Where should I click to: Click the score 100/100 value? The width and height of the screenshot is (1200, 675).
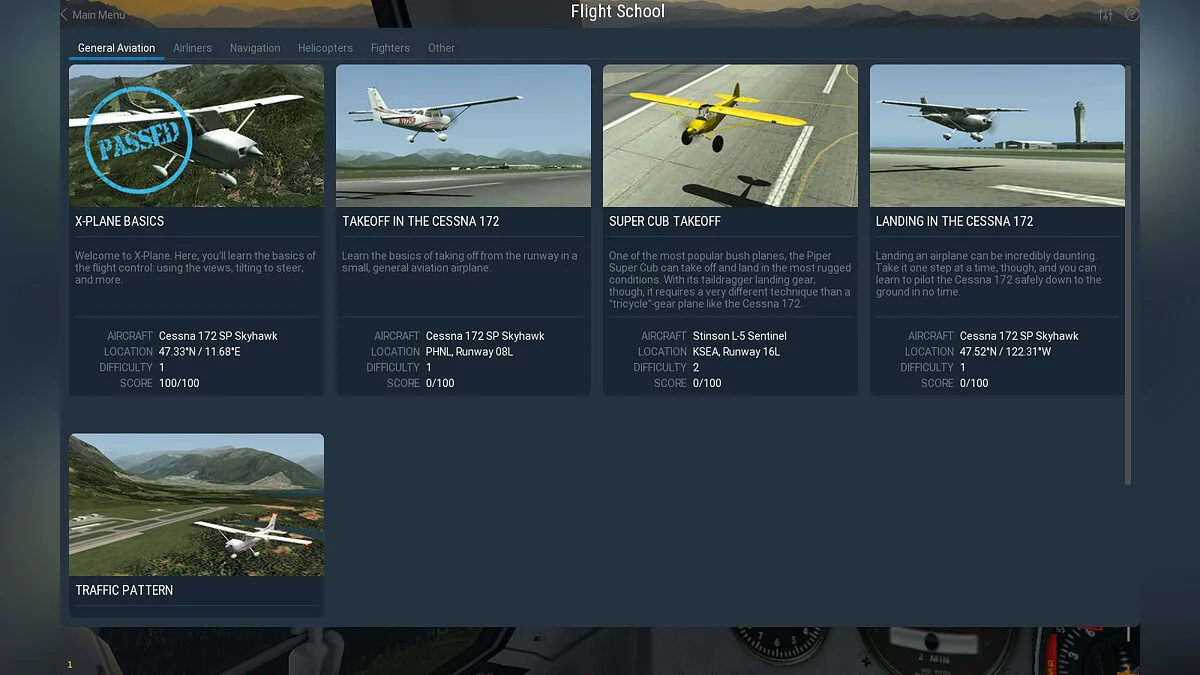(179, 383)
